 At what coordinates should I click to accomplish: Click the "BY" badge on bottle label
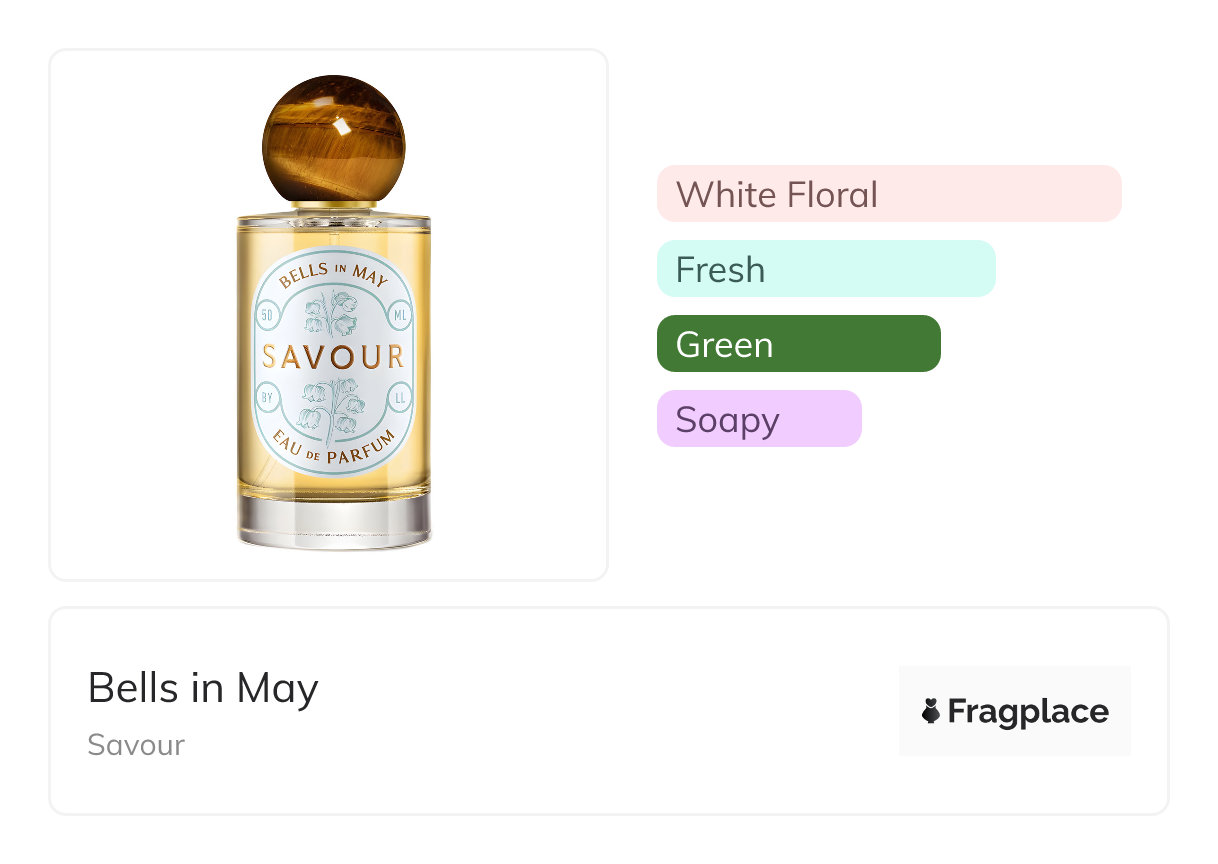(267, 397)
